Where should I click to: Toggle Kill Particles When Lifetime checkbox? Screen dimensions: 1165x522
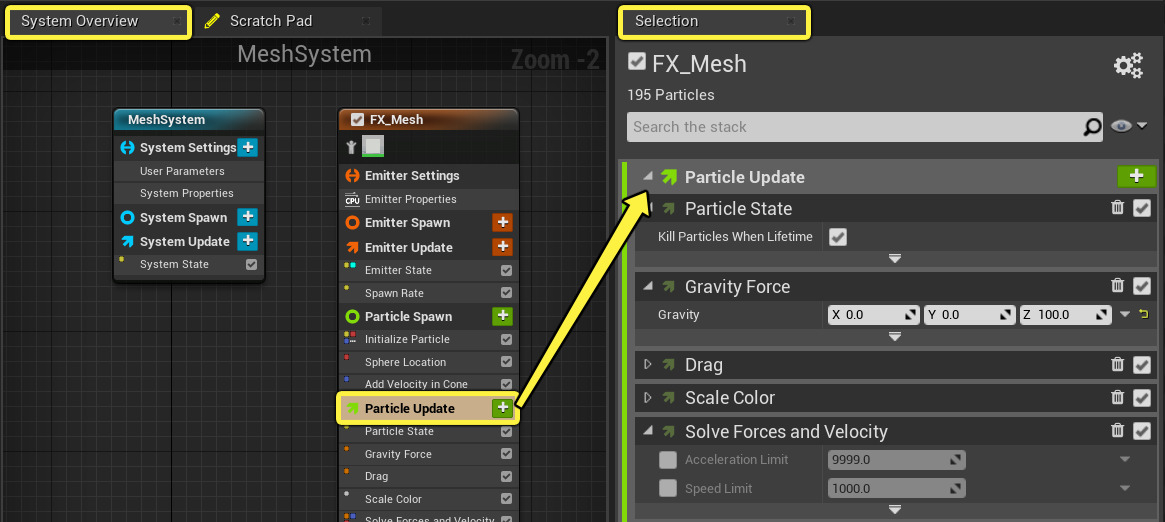(838, 237)
